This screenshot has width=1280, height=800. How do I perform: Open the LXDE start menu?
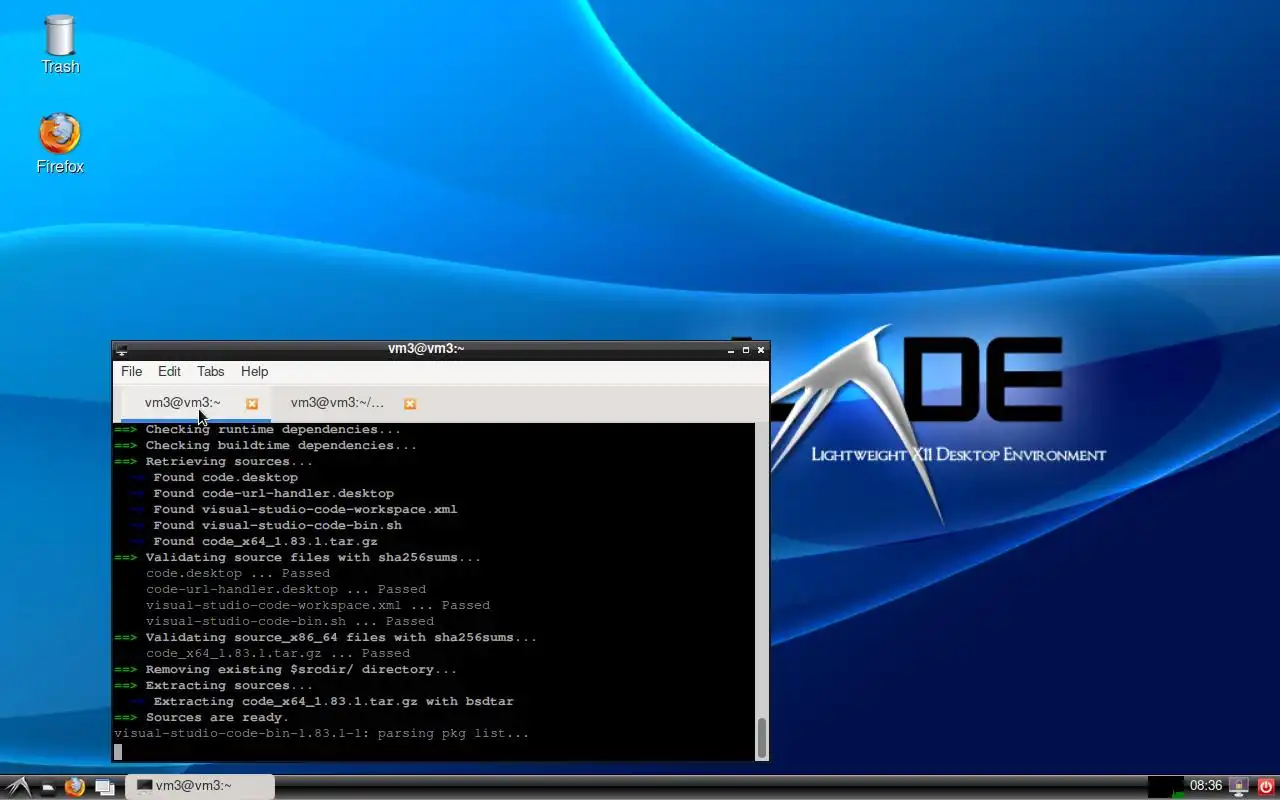[18, 786]
